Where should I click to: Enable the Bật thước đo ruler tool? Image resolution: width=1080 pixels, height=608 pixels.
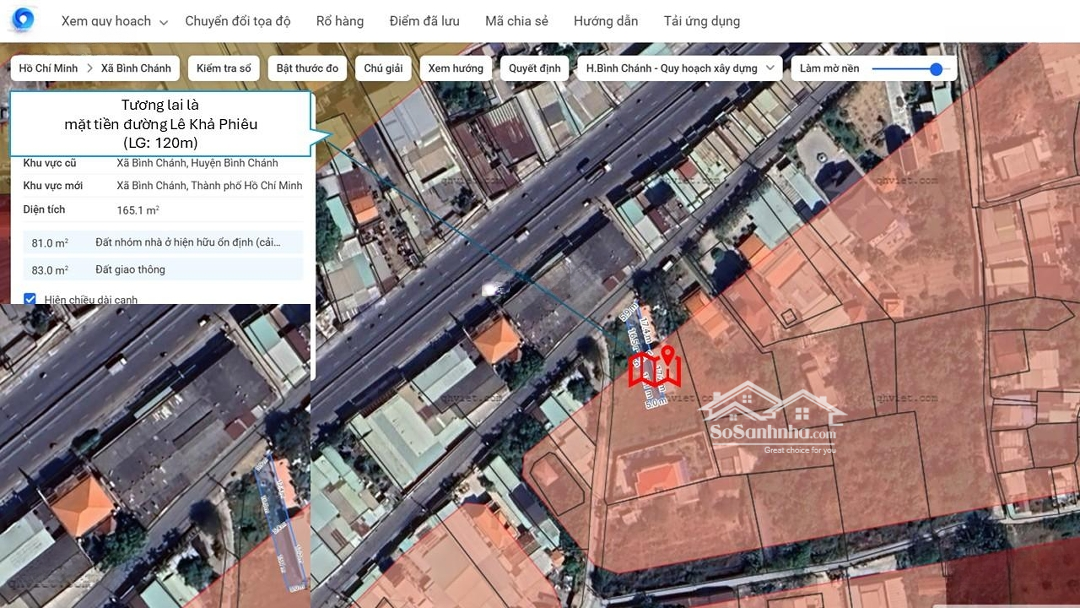pyautogui.click(x=307, y=69)
